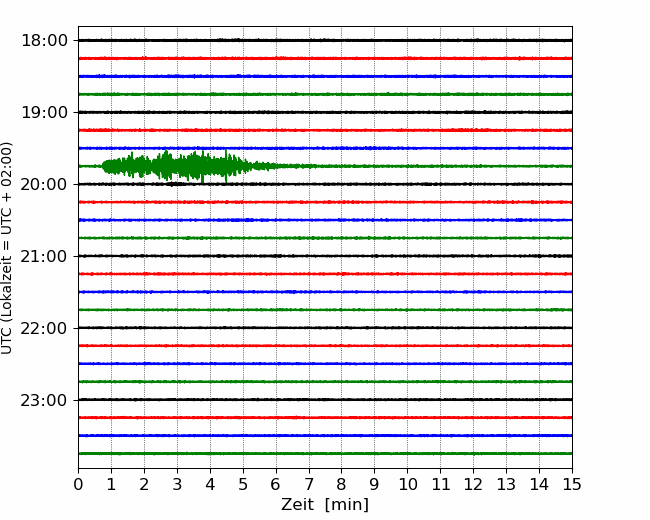
Task: Click the x-axis tick label 3
Action: pos(177,484)
